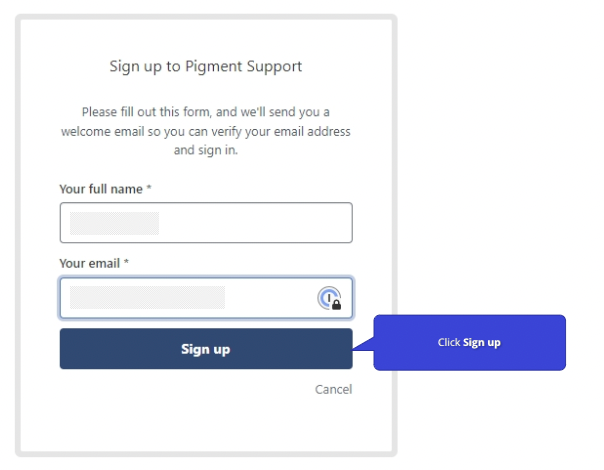Click the redacted name inside full name field
This screenshot has width=604, height=470.
click(x=114, y=223)
